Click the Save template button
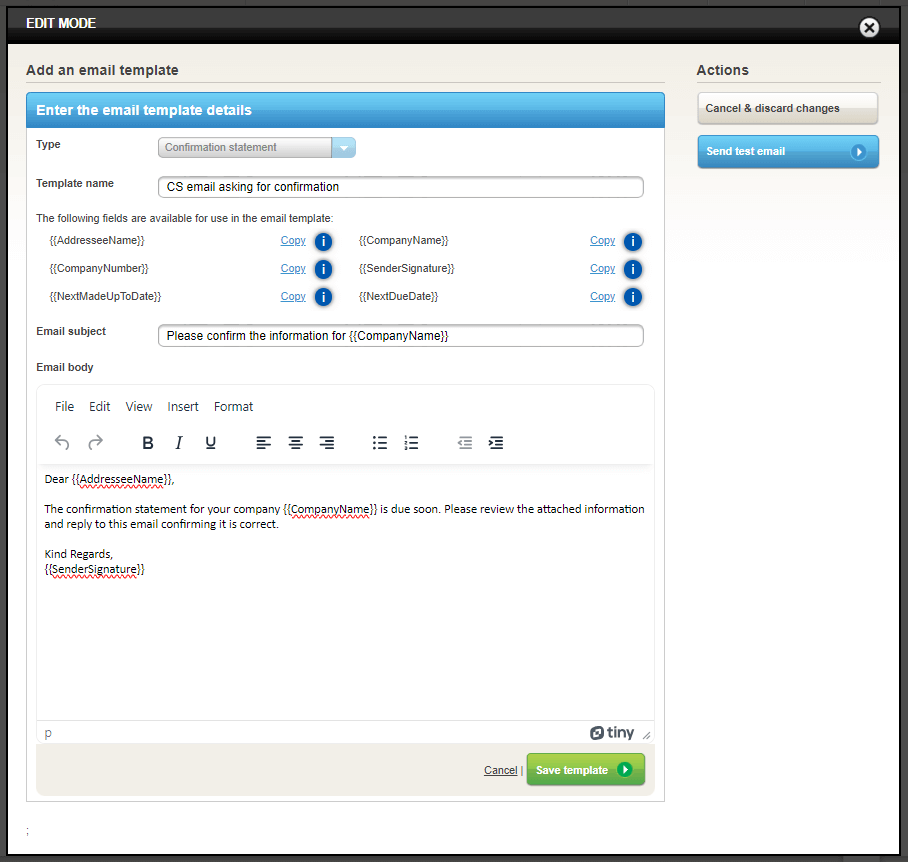The image size is (908, 862). (x=585, y=770)
